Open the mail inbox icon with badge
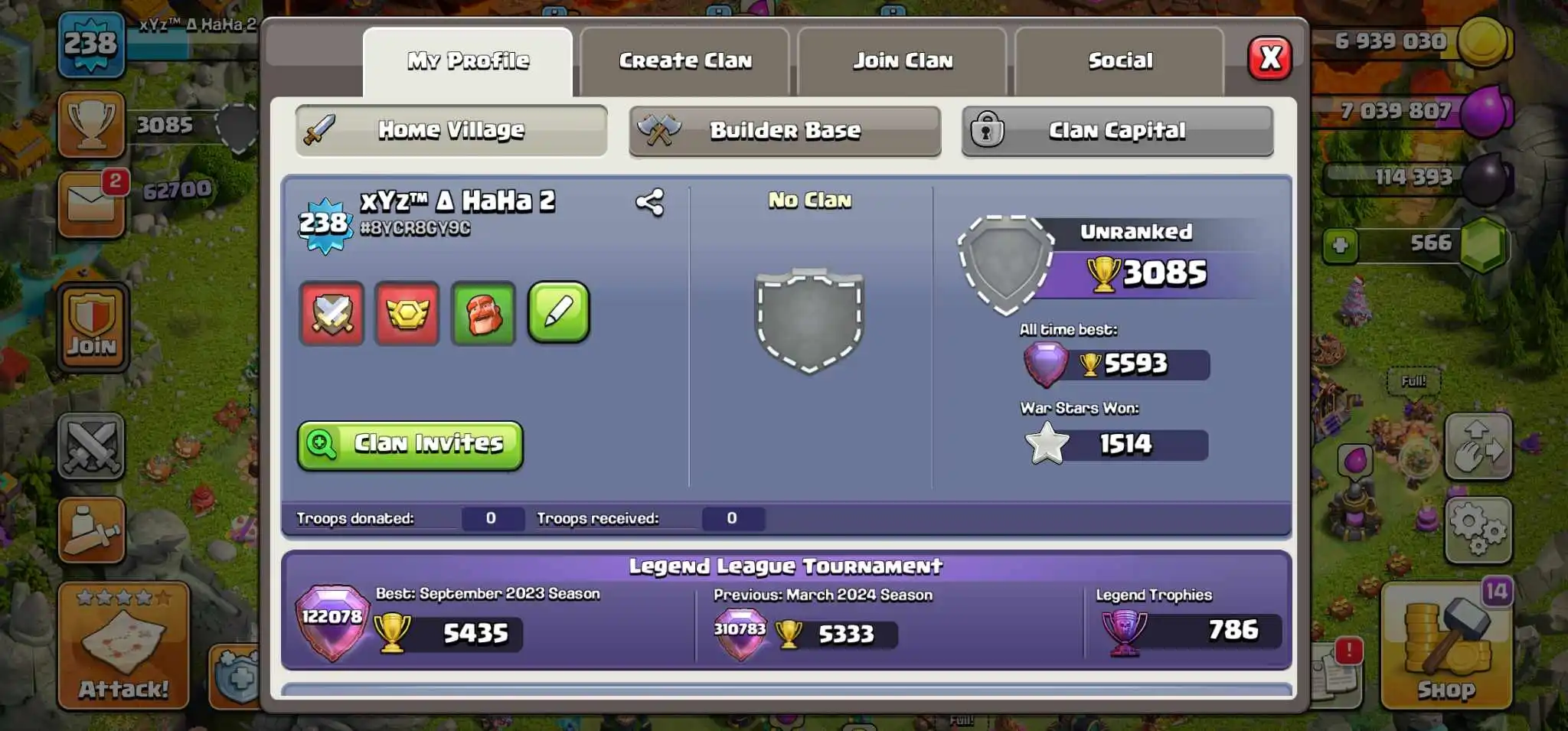Viewport: 1568px width, 731px height. click(x=91, y=204)
